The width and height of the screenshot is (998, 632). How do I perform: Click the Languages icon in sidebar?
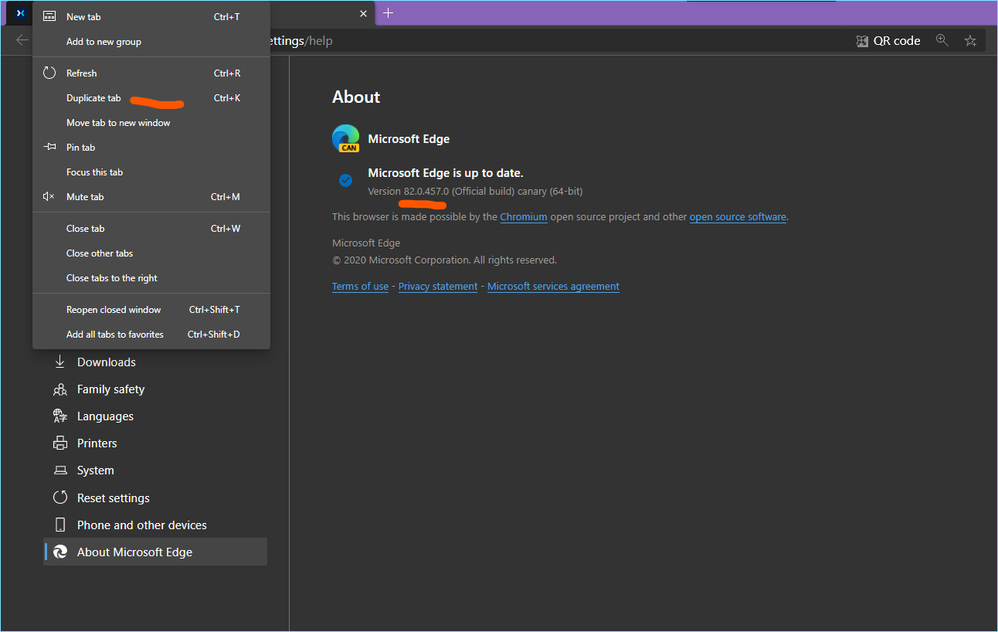(60, 416)
